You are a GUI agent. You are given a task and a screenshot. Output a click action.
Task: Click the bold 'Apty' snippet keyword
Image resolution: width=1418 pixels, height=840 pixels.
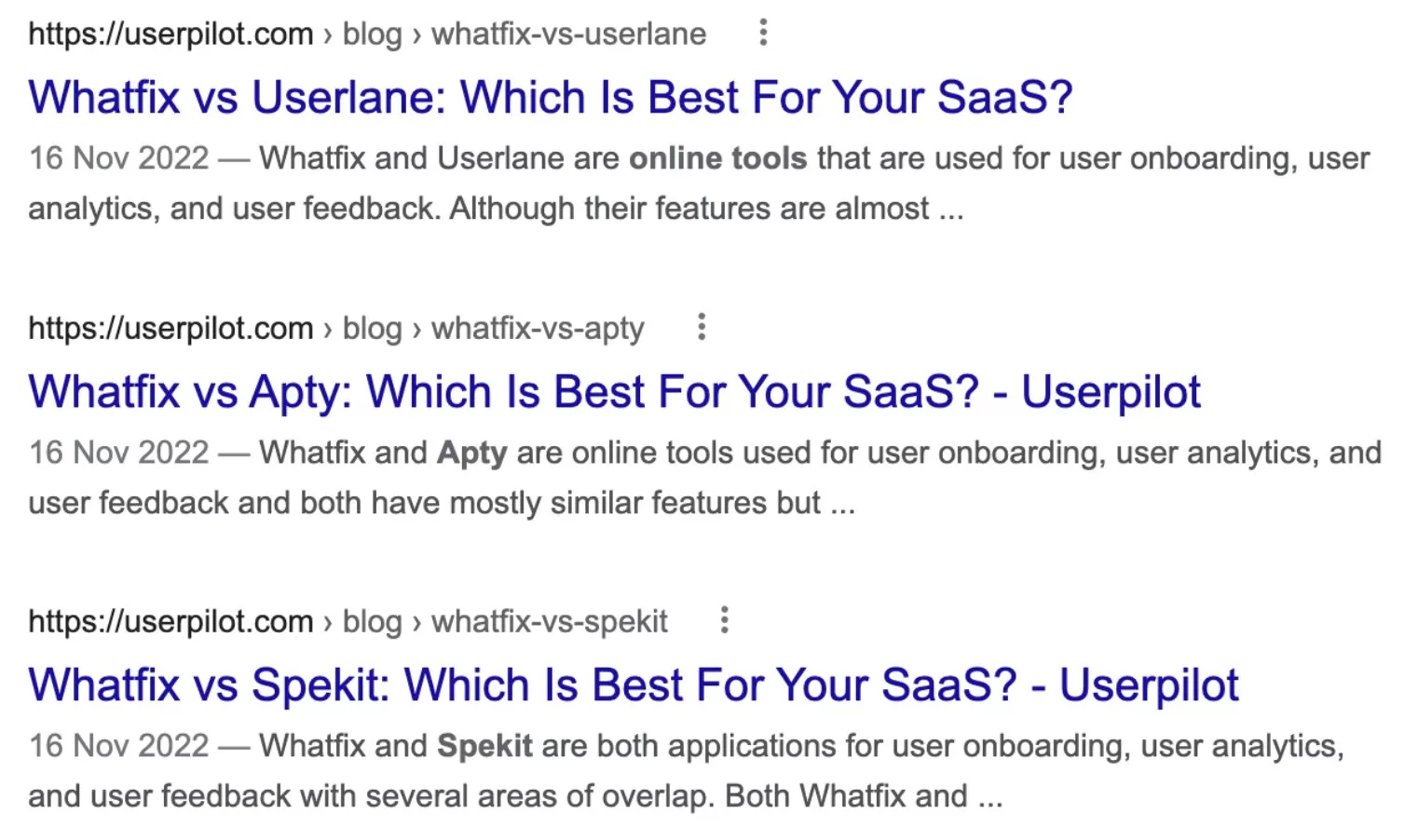coord(471,453)
